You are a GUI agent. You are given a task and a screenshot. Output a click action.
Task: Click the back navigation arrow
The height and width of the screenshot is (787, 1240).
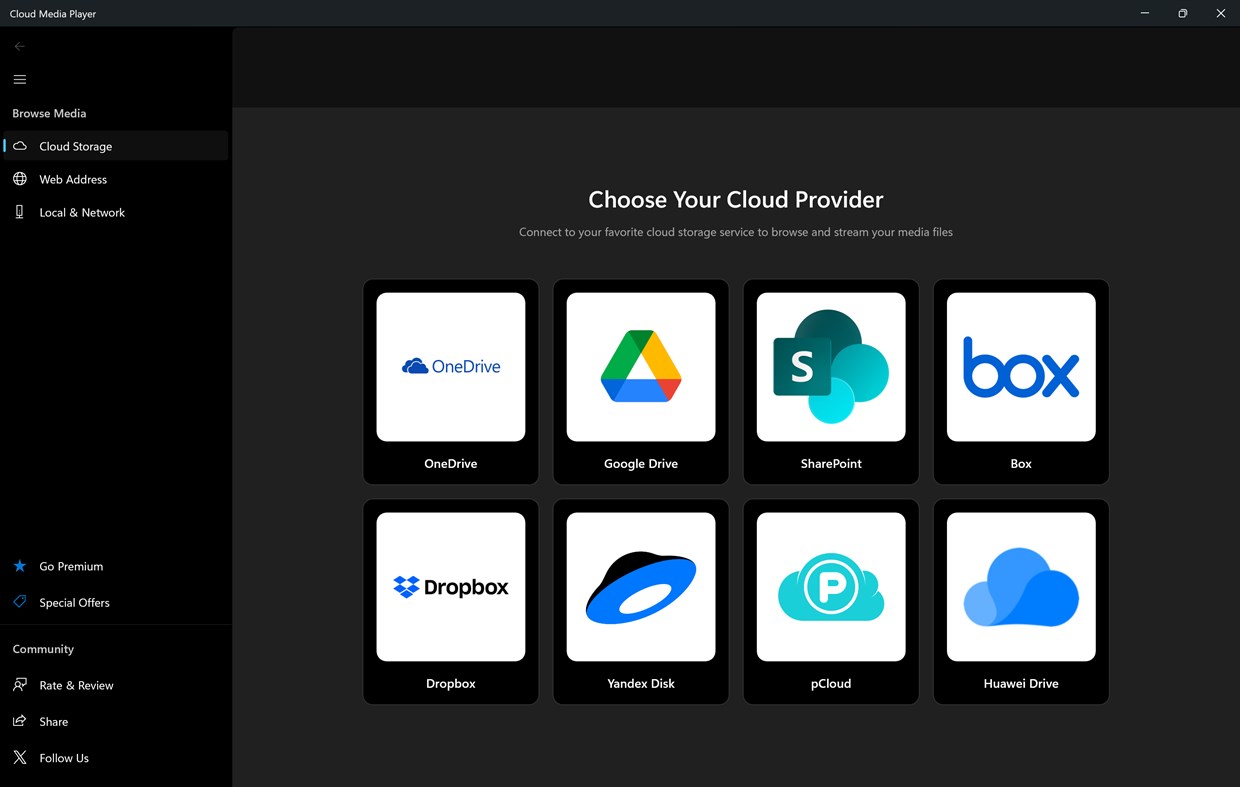coord(19,45)
